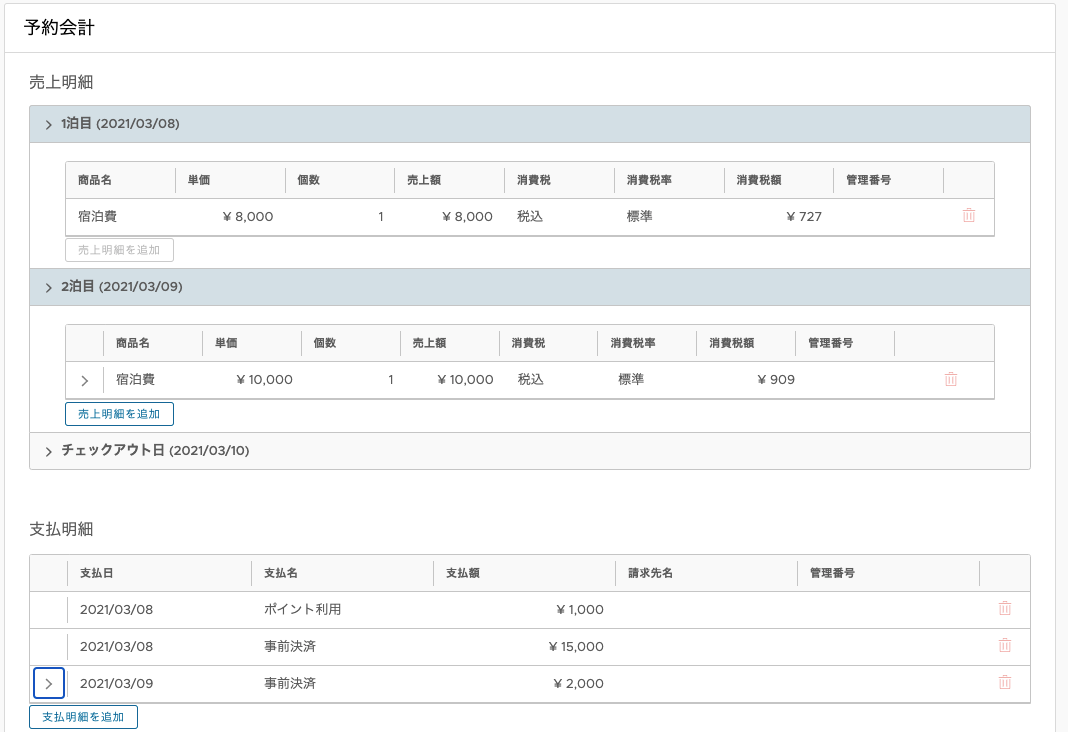Click the 2021/03/09 payment date

[116, 684]
